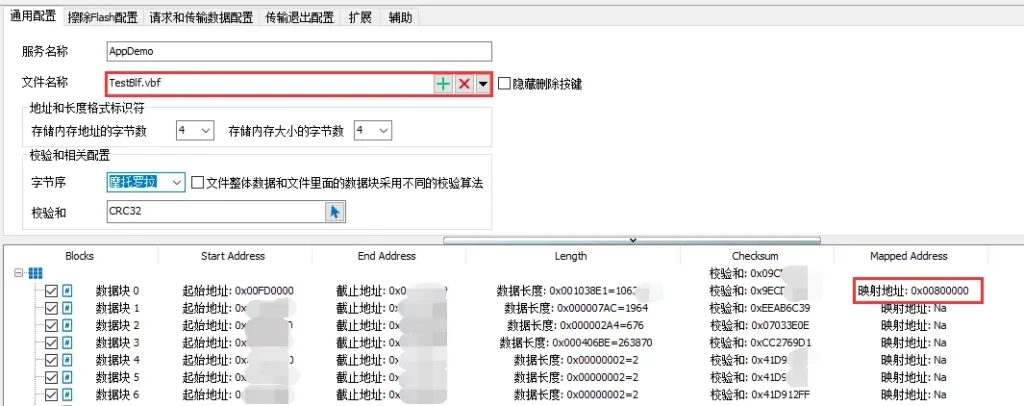Click the file icon of 数据块 4
1024x406 pixels.
point(68,359)
